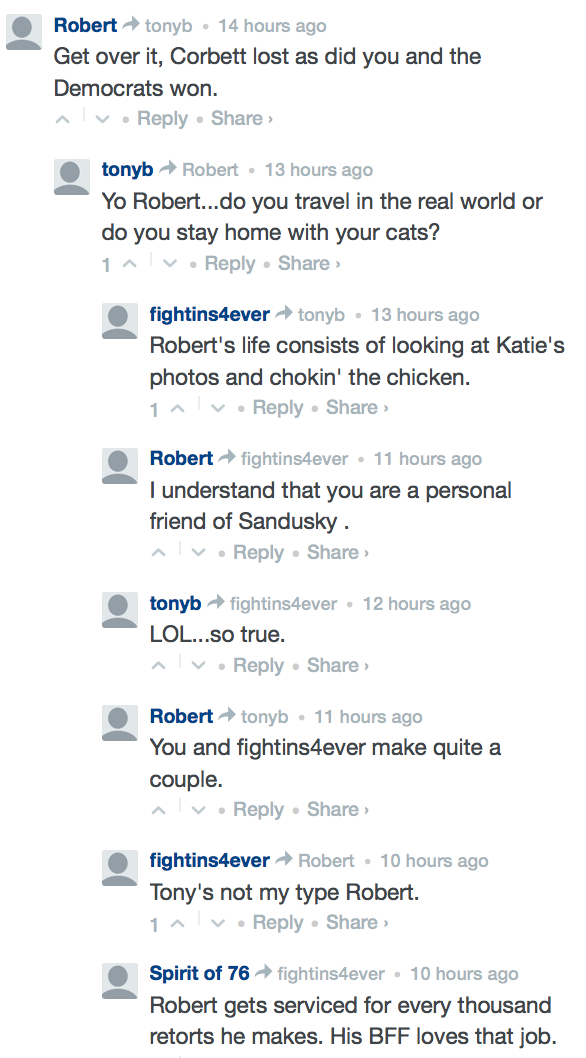Click the vote count on fightins4ever's last comment
The image size is (586, 1058).
(x=154, y=922)
